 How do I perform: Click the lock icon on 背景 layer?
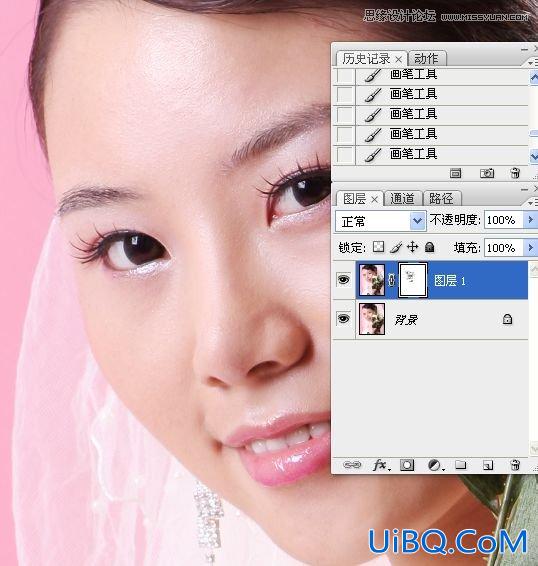507,319
